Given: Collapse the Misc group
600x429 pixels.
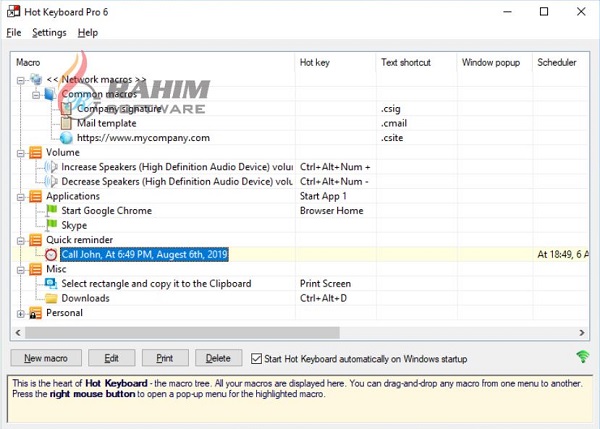Looking at the screenshot, I should click(21, 270).
